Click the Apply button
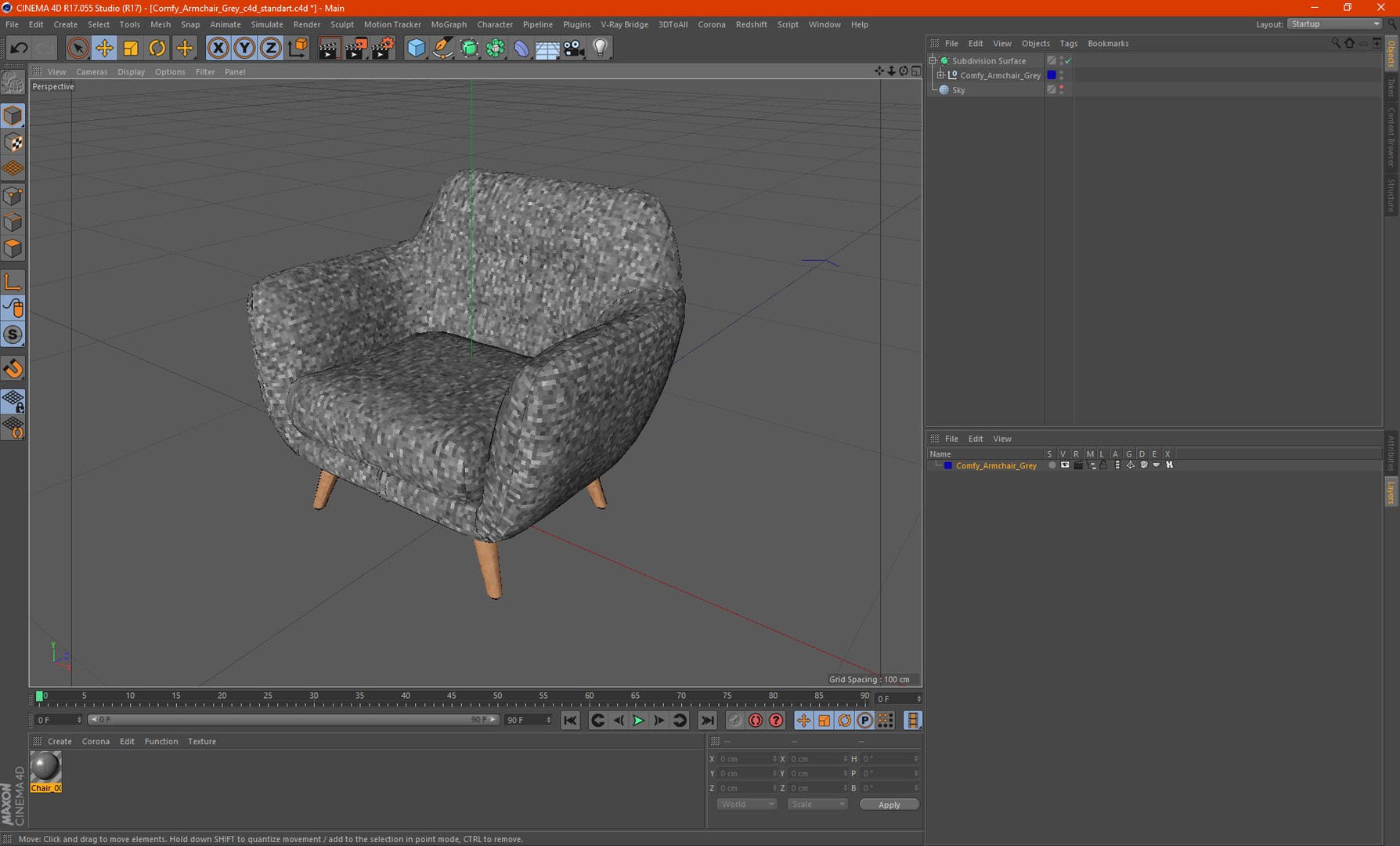This screenshot has width=1400, height=846. (x=889, y=804)
